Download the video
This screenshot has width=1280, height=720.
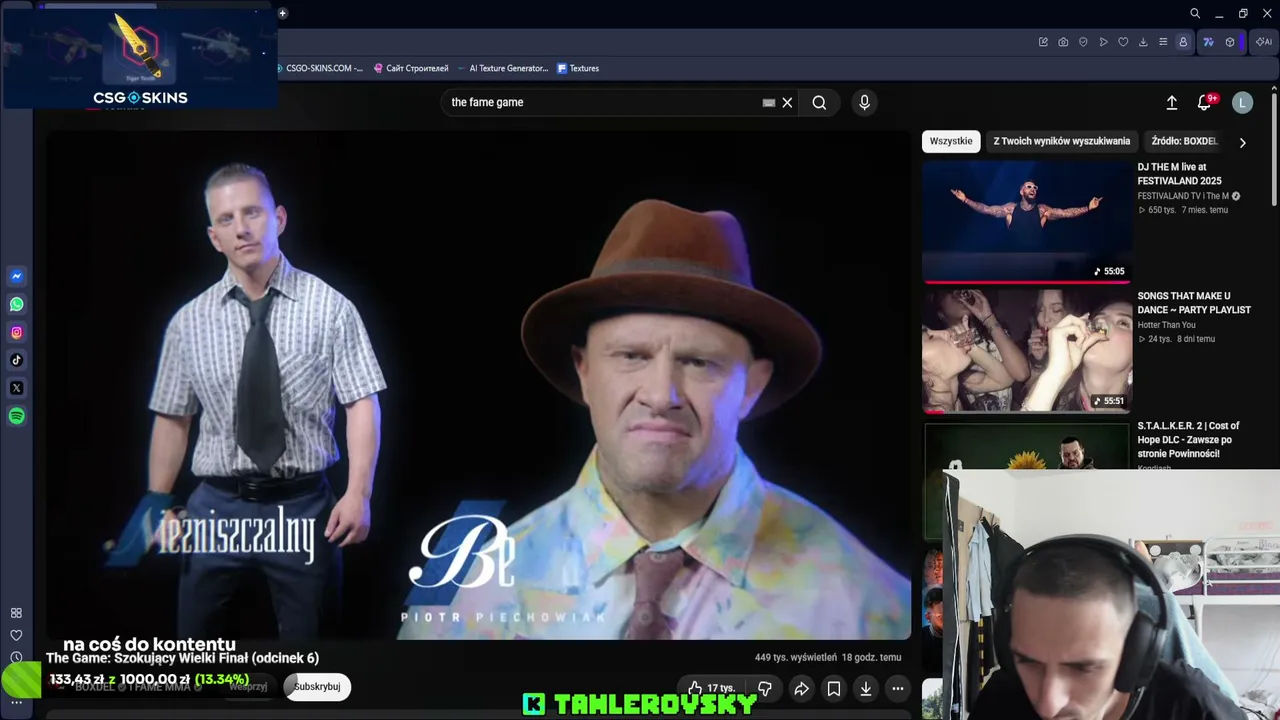pyautogui.click(x=866, y=688)
